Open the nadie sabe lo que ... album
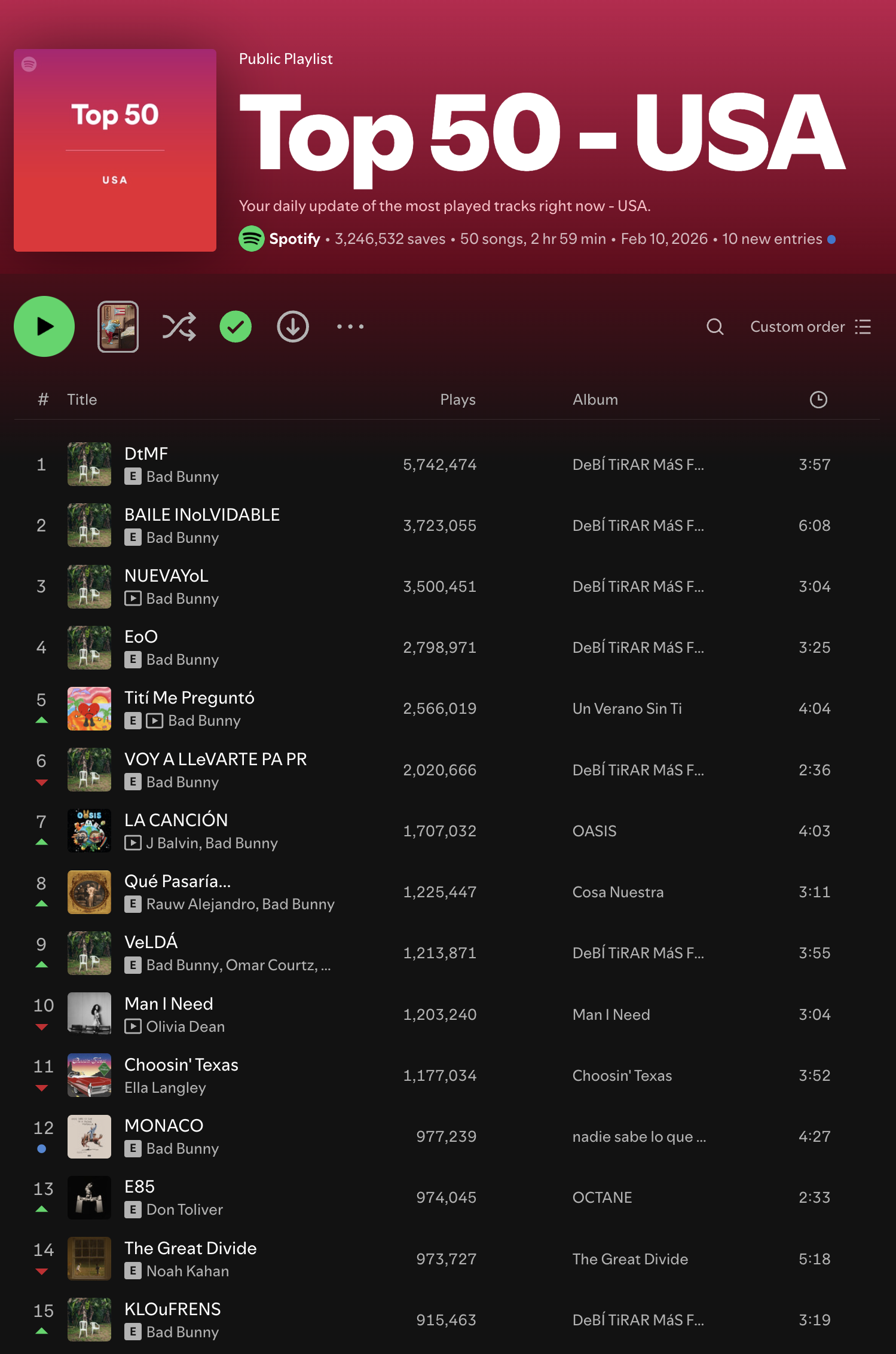This screenshot has height=1354, width=896. 639,1136
